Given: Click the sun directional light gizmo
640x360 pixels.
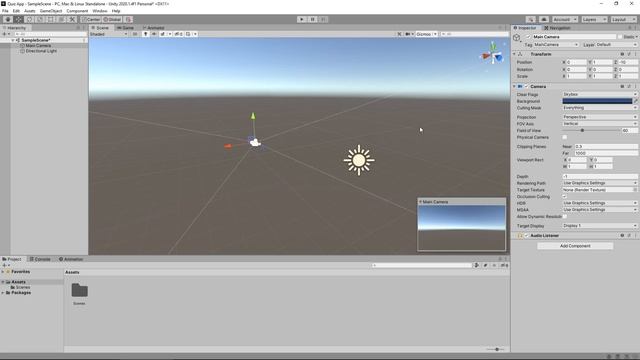Looking at the screenshot, I should (x=359, y=160).
